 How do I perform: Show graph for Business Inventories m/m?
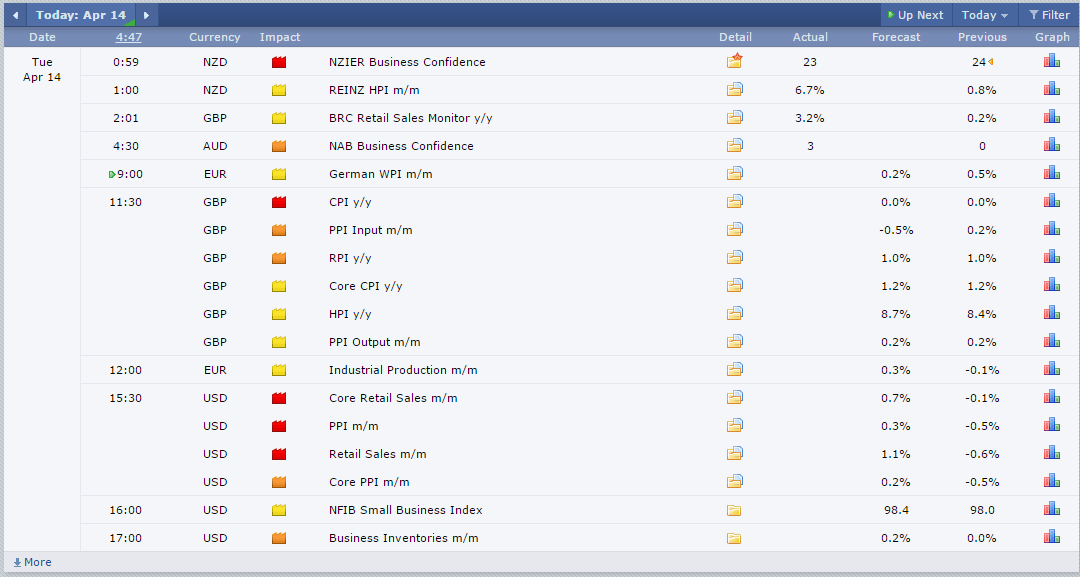(1052, 537)
